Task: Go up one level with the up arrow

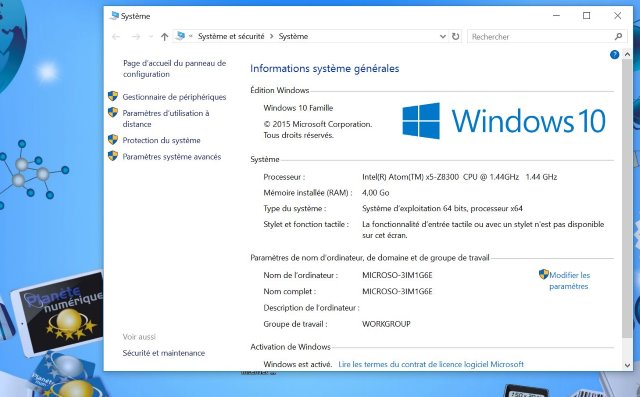Action: point(164,37)
